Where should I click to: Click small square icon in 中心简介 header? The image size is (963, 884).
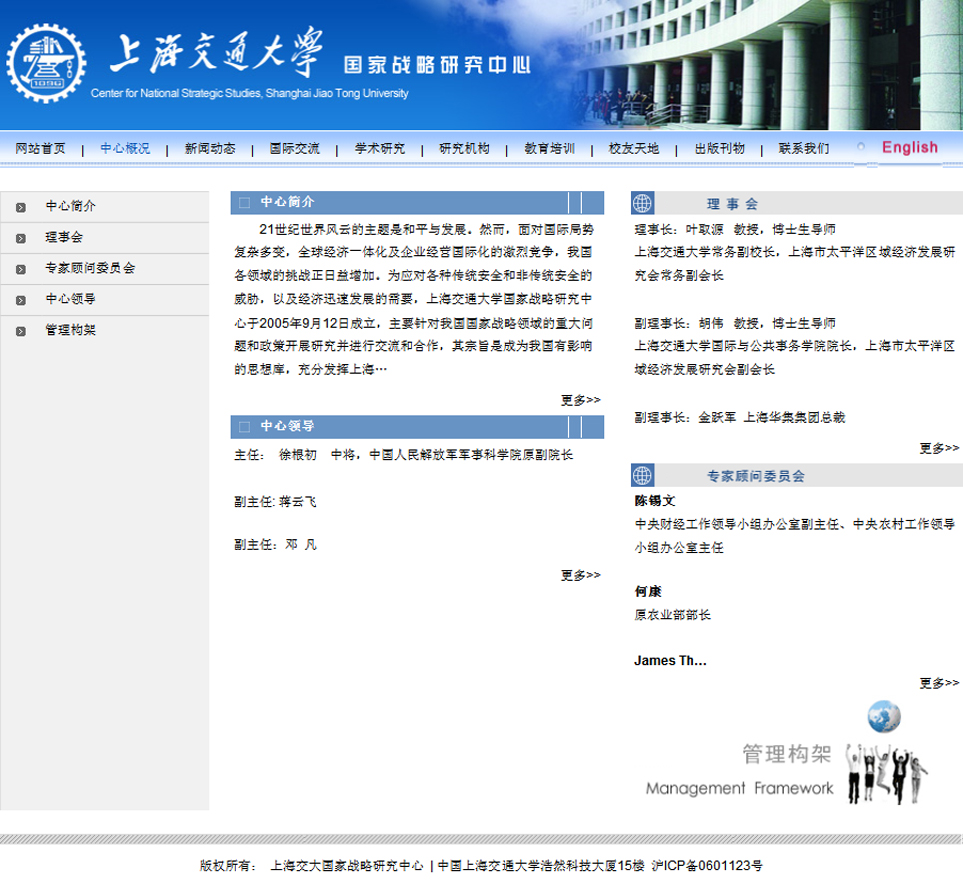click(x=244, y=203)
